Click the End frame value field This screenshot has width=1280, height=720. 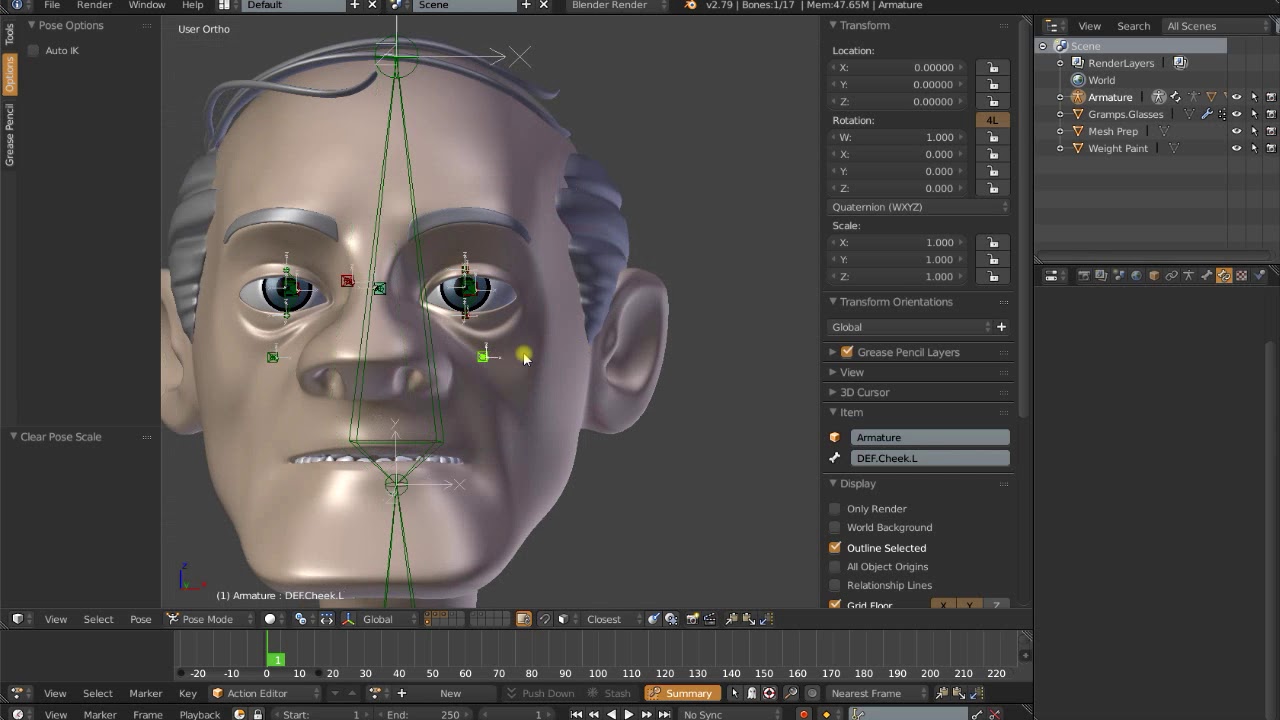[x=425, y=714]
